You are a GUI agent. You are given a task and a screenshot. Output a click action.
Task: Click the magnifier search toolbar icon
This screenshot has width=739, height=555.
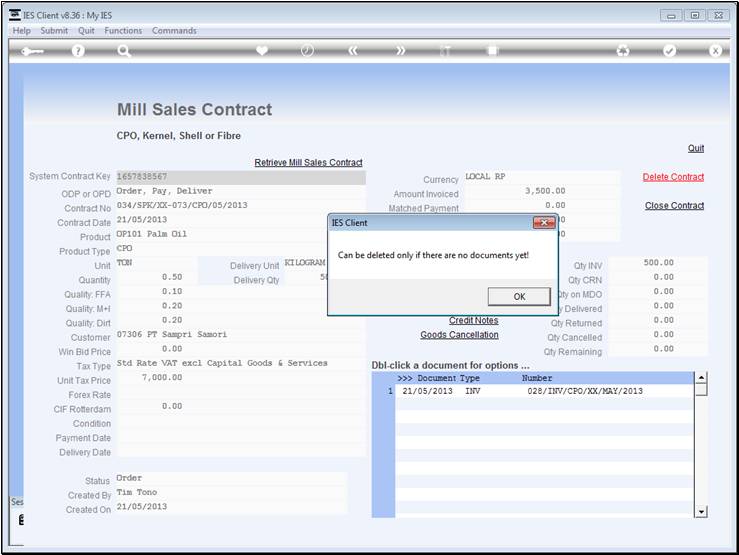coord(123,51)
